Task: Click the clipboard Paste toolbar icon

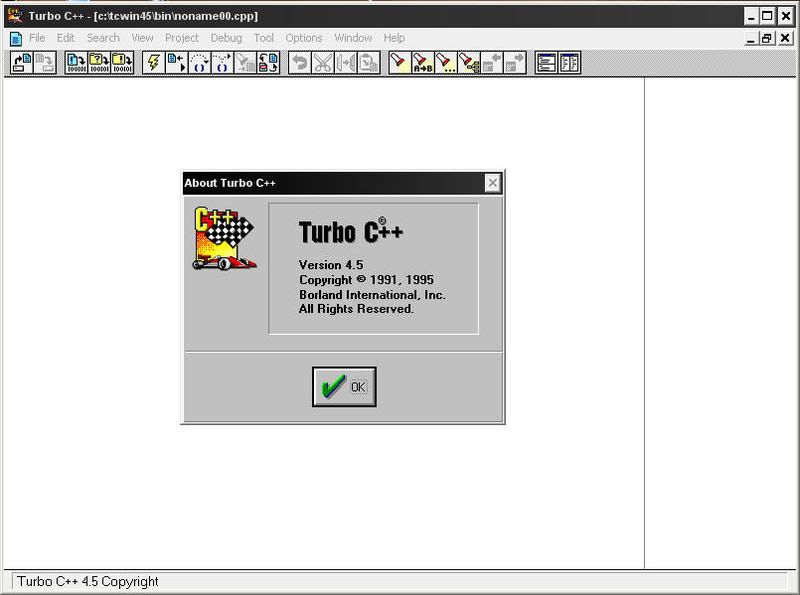Action: tap(370, 63)
